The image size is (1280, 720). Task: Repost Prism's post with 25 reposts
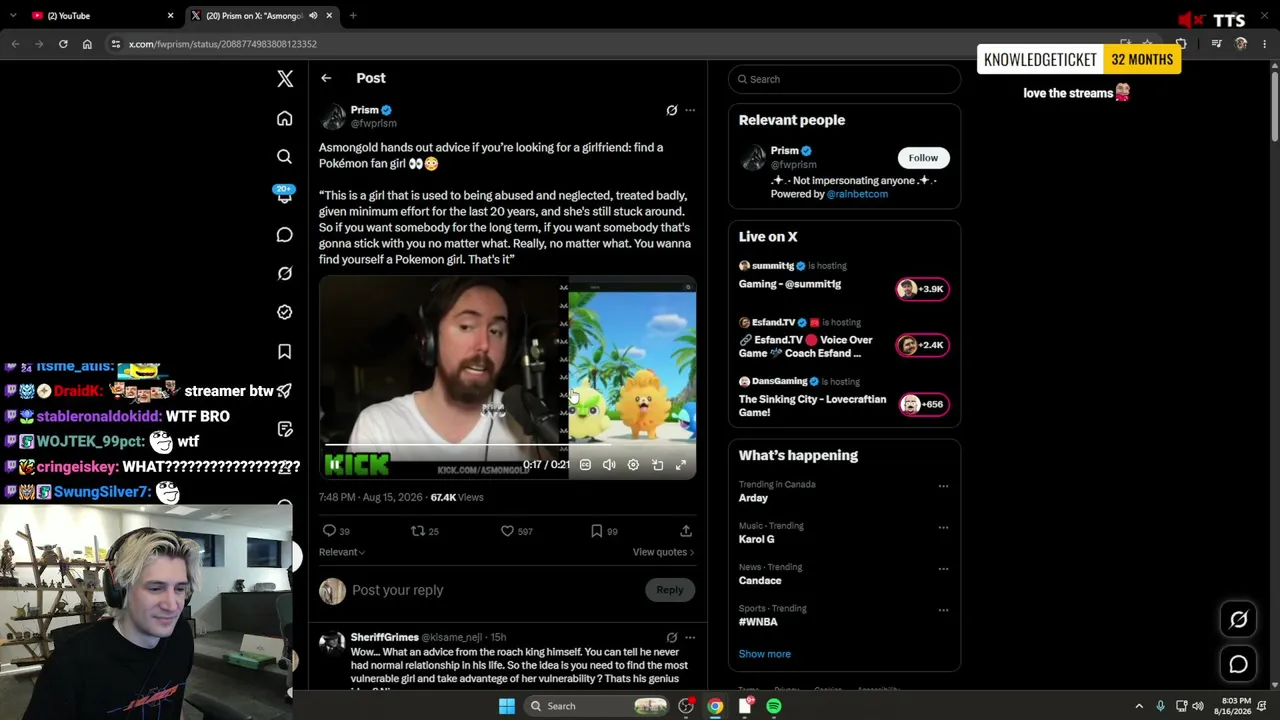click(x=418, y=531)
